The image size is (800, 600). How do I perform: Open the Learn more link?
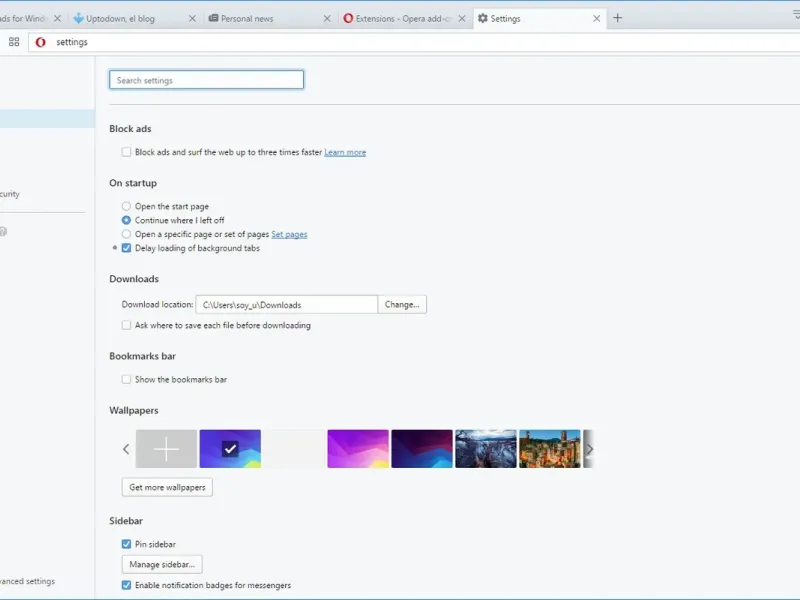click(345, 152)
